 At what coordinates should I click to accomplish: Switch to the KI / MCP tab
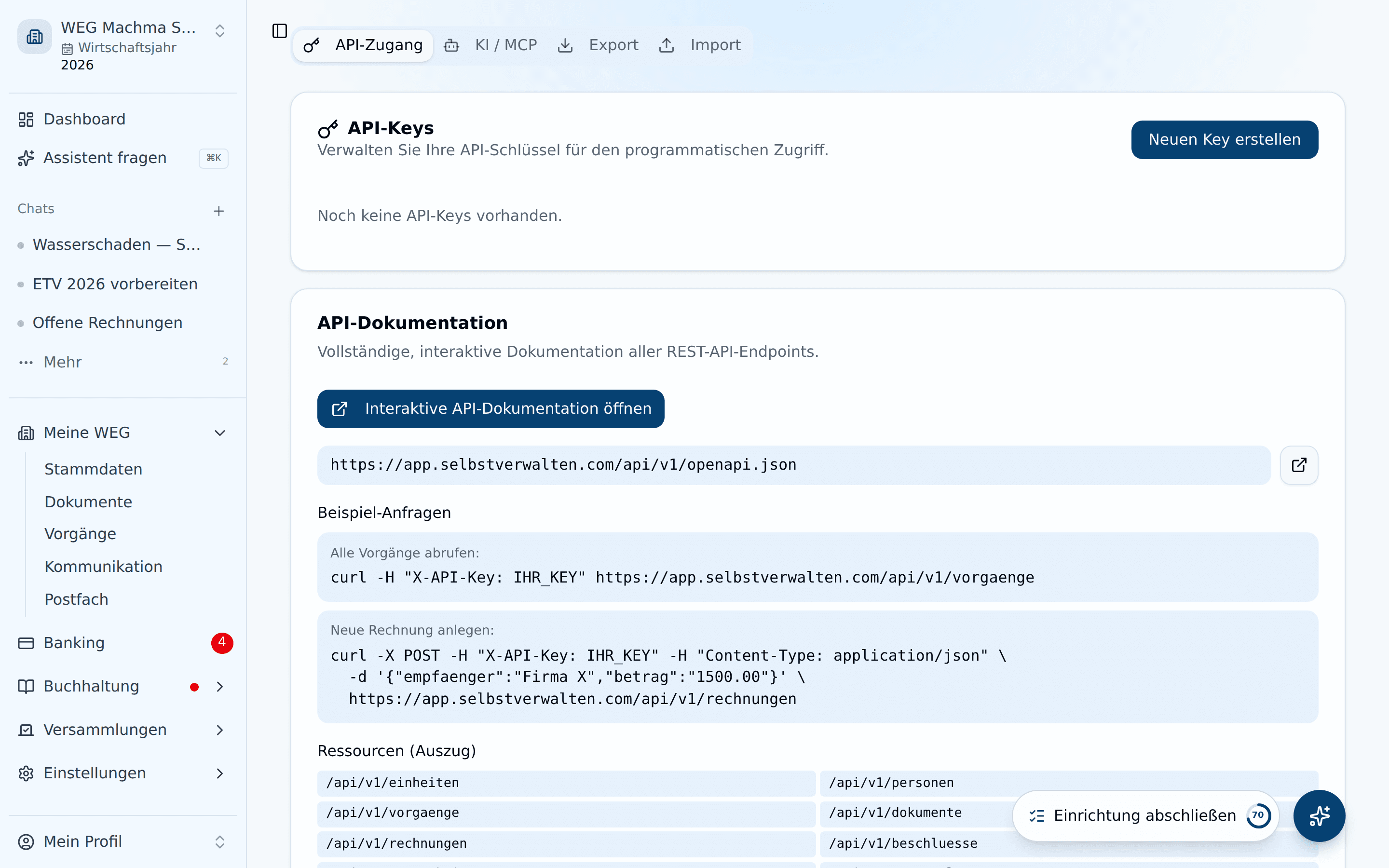point(491,45)
